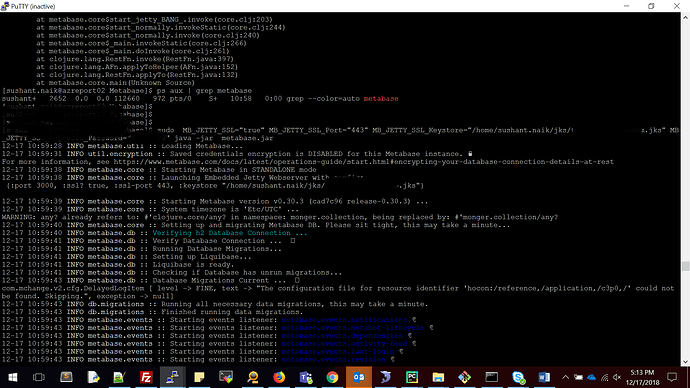Click the 'System timezone is Etc/UTC' line
This screenshot has width=690, height=388.
(150, 209)
